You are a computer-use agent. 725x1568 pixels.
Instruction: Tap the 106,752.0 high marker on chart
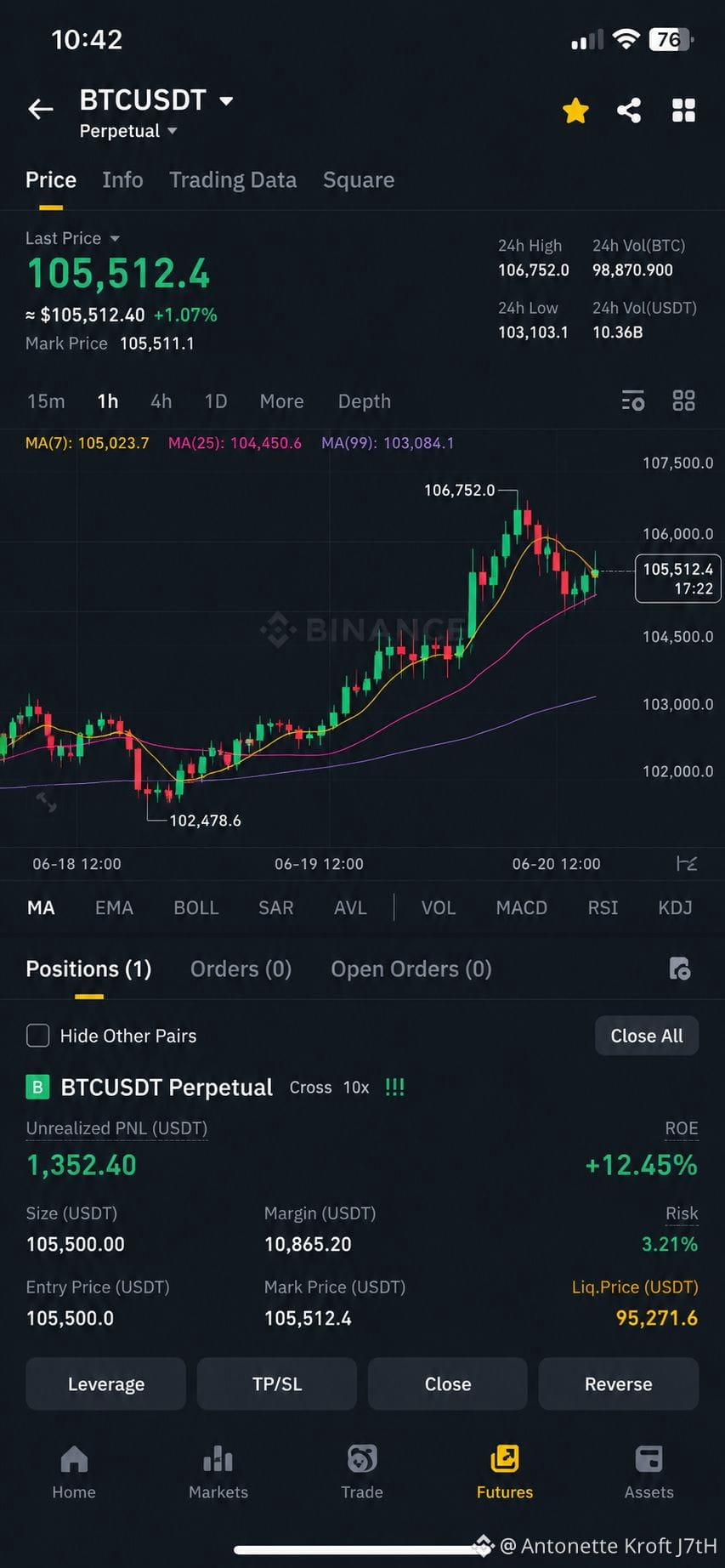(x=459, y=491)
